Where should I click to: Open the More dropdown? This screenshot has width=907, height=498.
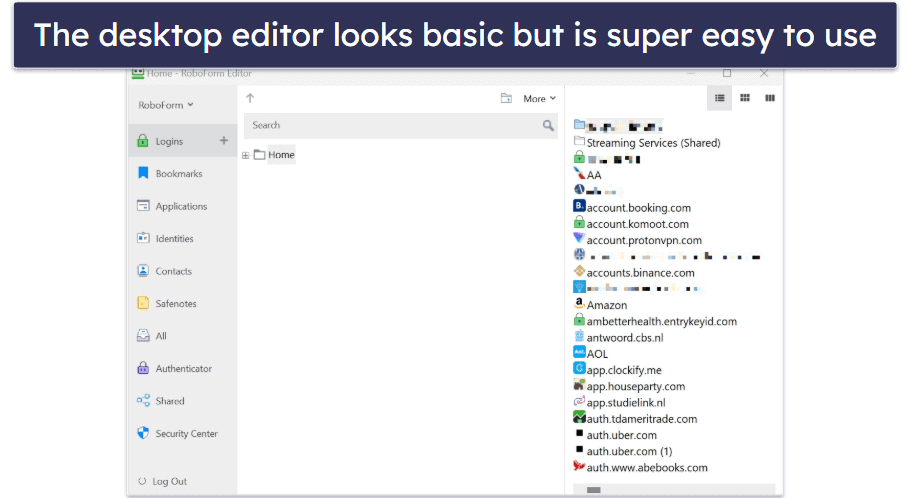click(x=539, y=99)
